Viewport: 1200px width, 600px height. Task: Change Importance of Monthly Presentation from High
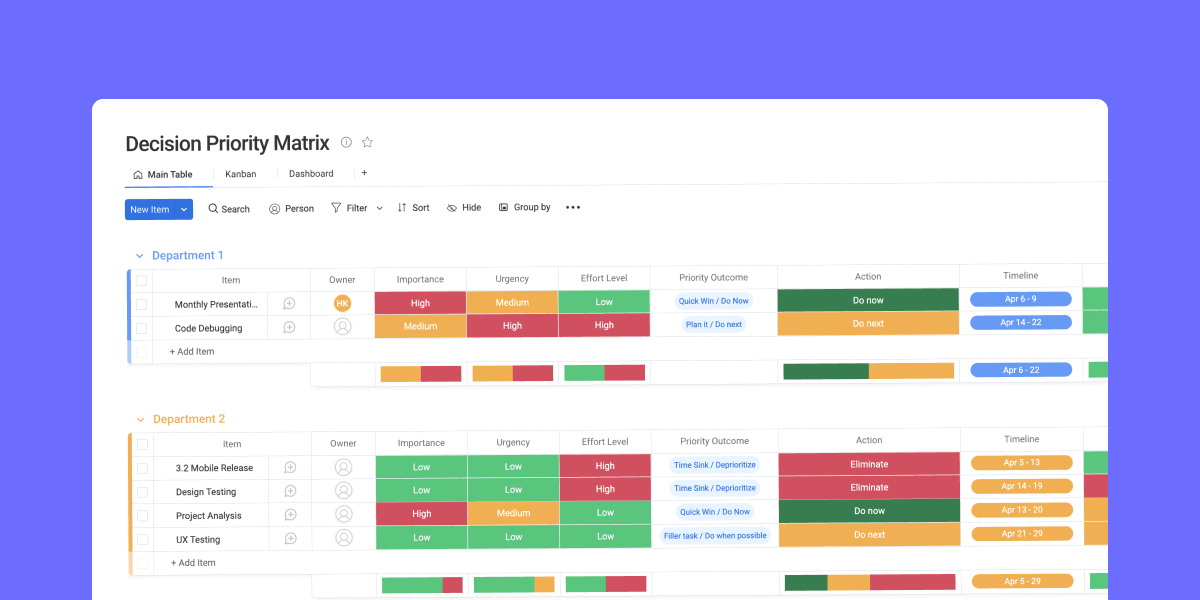(x=420, y=303)
